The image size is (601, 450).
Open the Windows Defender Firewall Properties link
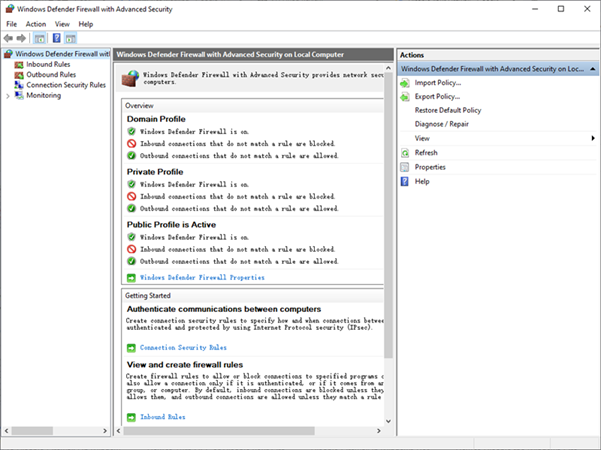click(202, 277)
